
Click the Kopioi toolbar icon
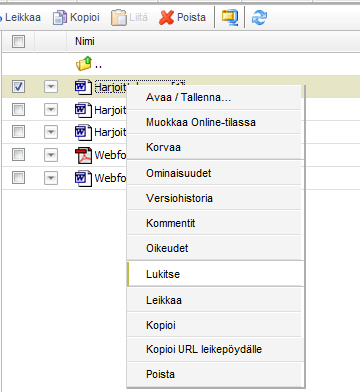pos(60,17)
